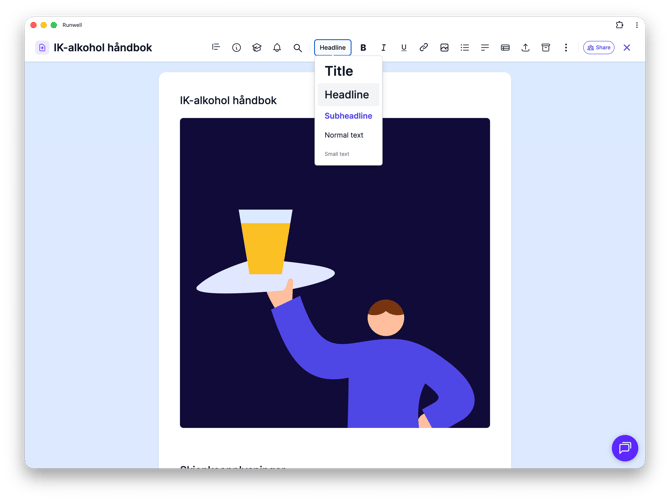Viewport: 670px width, 501px height.
Task: Open the chat support bubble
Action: [x=625, y=448]
